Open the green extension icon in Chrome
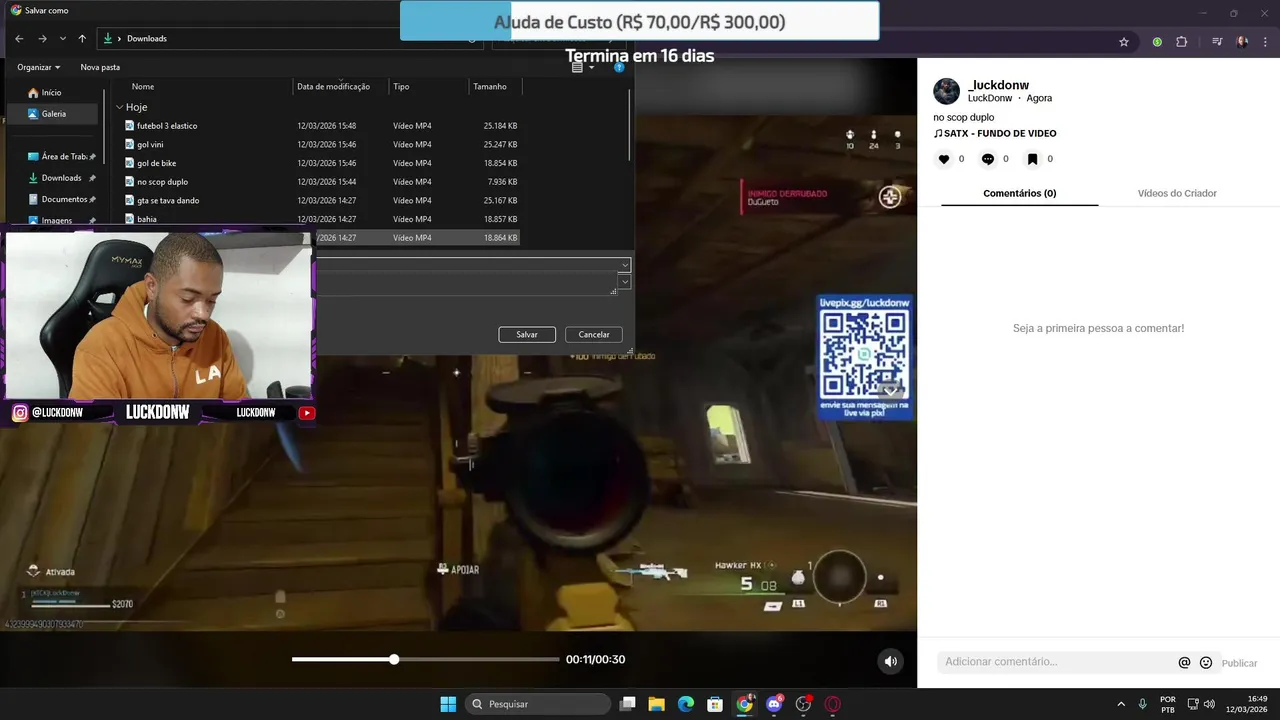Screen dimensions: 1280x720 tap(1157, 42)
